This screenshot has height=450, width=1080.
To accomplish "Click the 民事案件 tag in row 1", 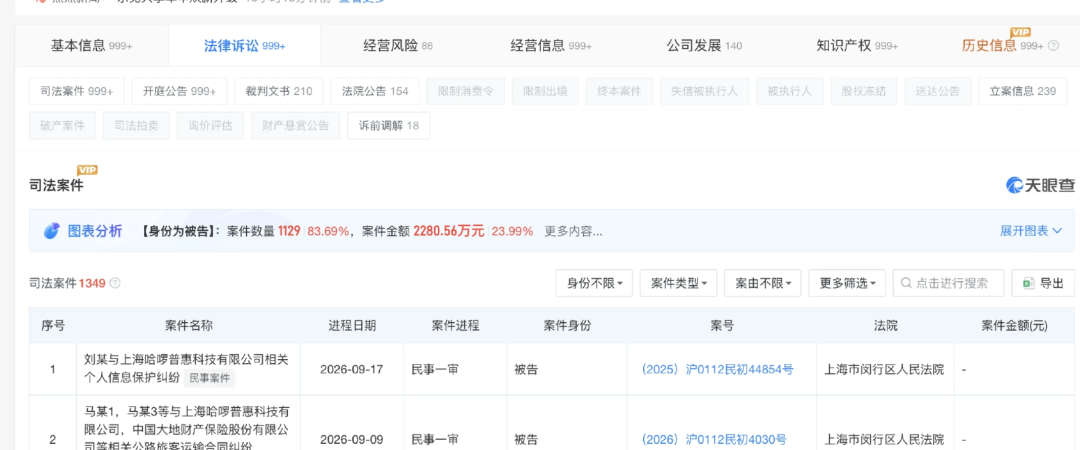I will 210,378.
